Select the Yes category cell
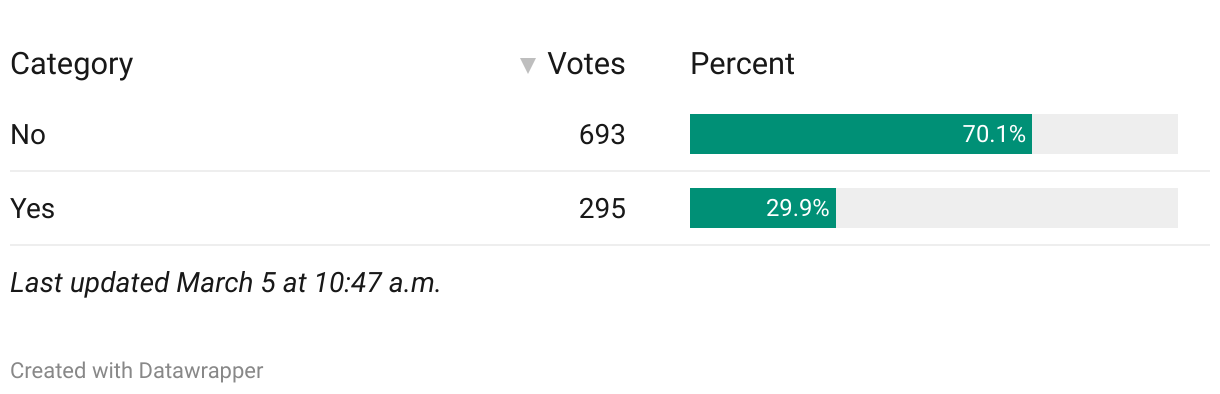This screenshot has width=1220, height=394. click(x=32, y=208)
